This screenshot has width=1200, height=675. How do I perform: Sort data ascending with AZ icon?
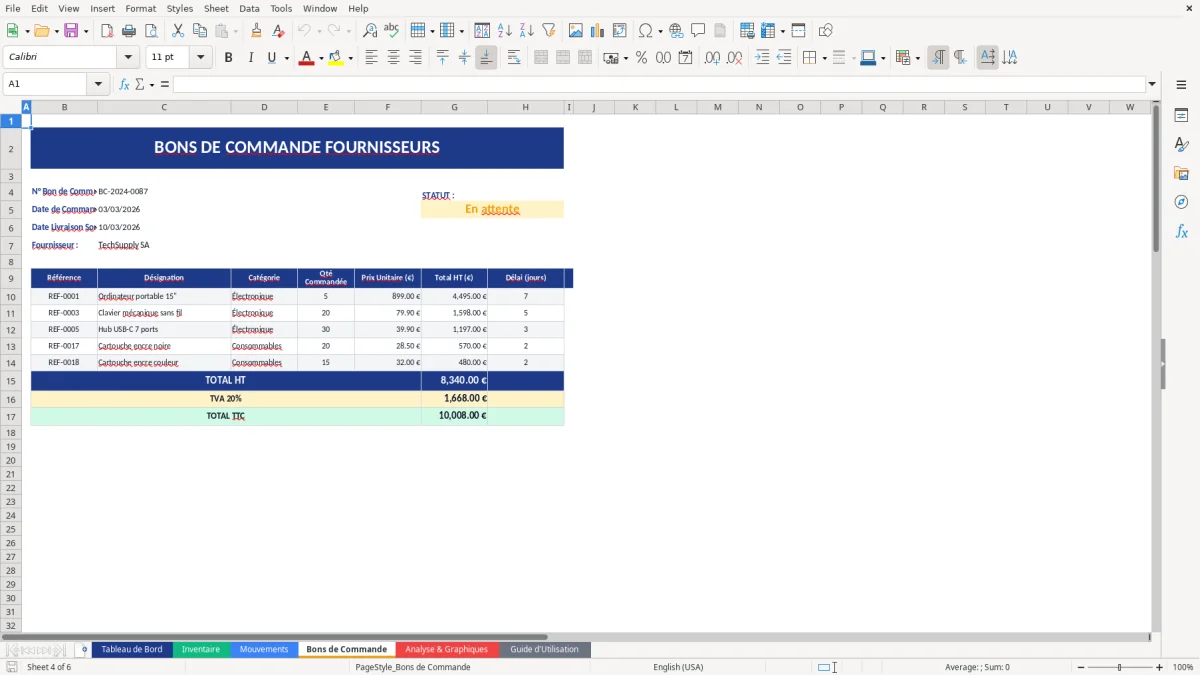coord(503,30)
